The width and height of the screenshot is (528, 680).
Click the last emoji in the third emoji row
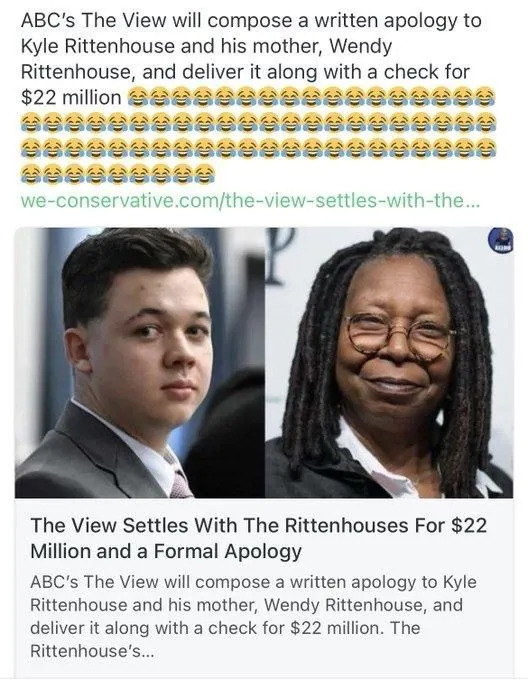pos(486,147)
